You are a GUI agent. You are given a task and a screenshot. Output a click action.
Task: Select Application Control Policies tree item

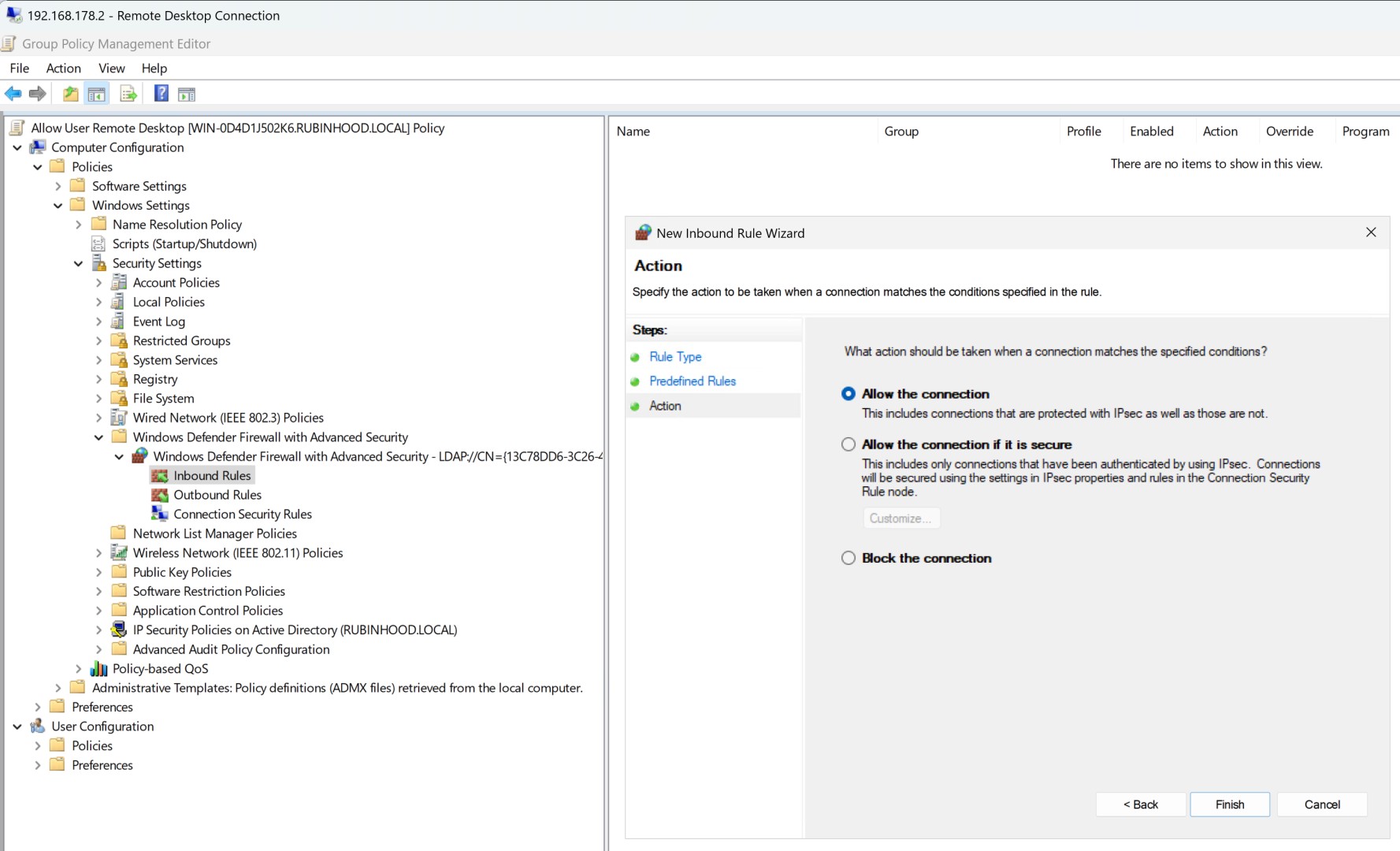click(208, 611)
